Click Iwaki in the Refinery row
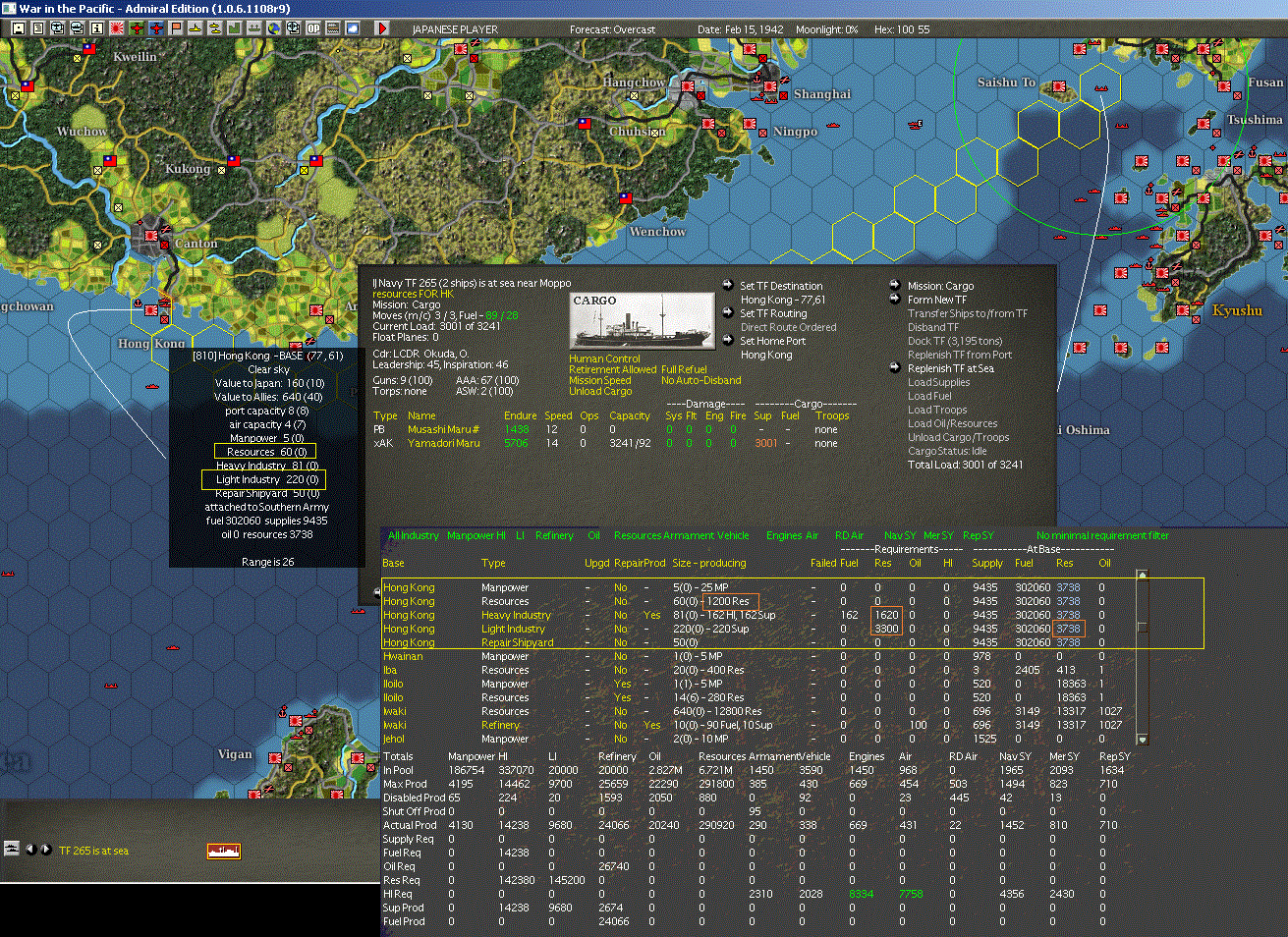 pyautogui.click(x=395, y=725)
